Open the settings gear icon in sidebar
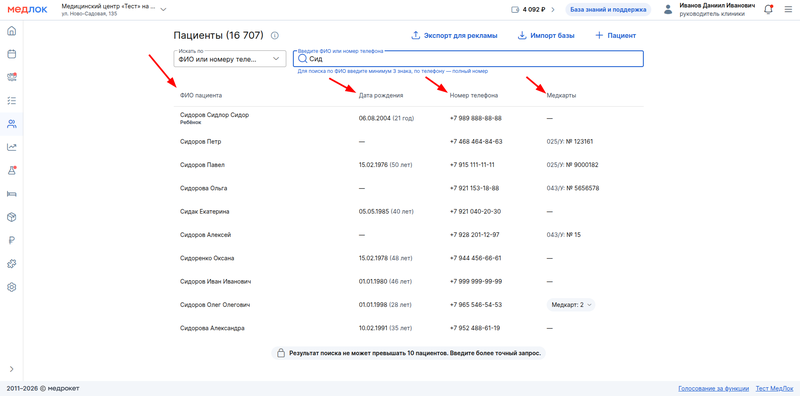This screenshot has width=800, height=396. tap(12, 287)
